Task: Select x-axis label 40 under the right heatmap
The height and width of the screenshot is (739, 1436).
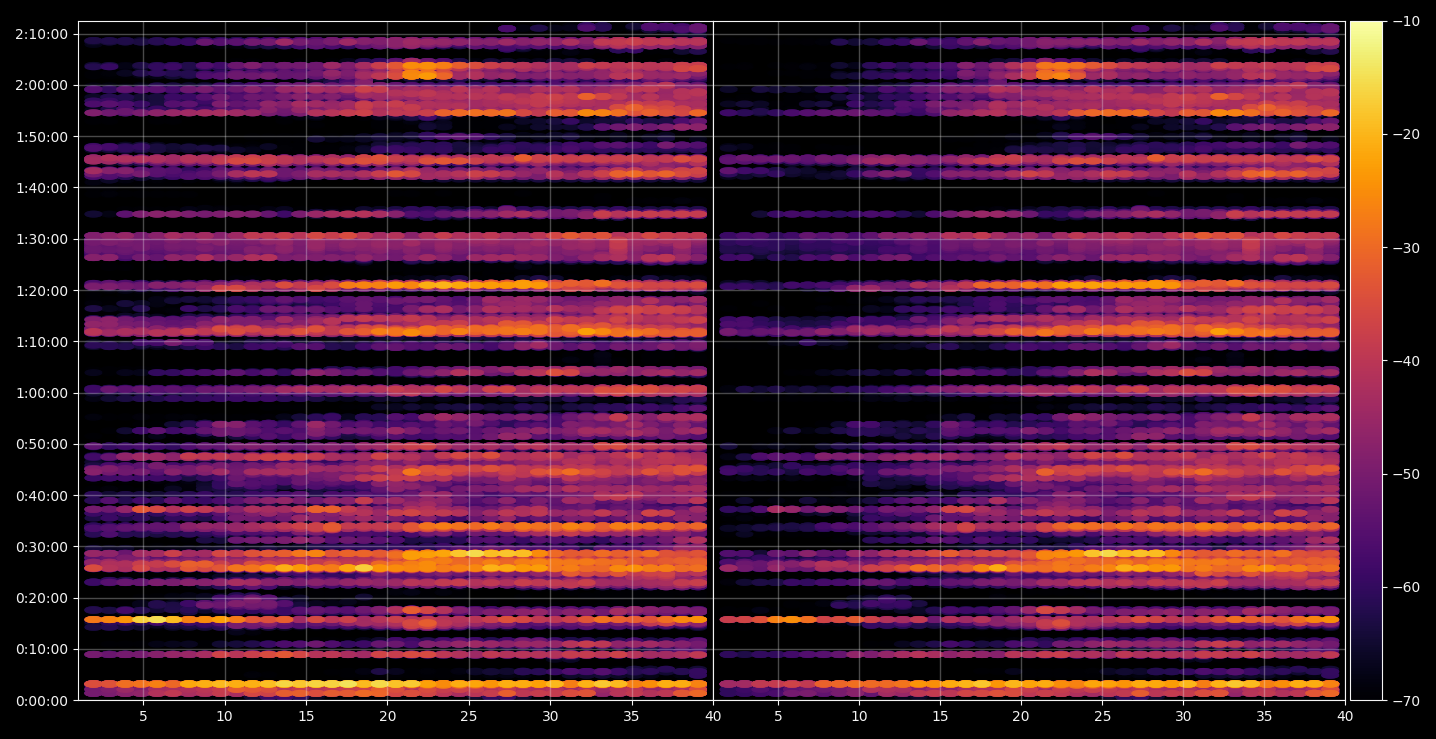Action: point(1346,717)
